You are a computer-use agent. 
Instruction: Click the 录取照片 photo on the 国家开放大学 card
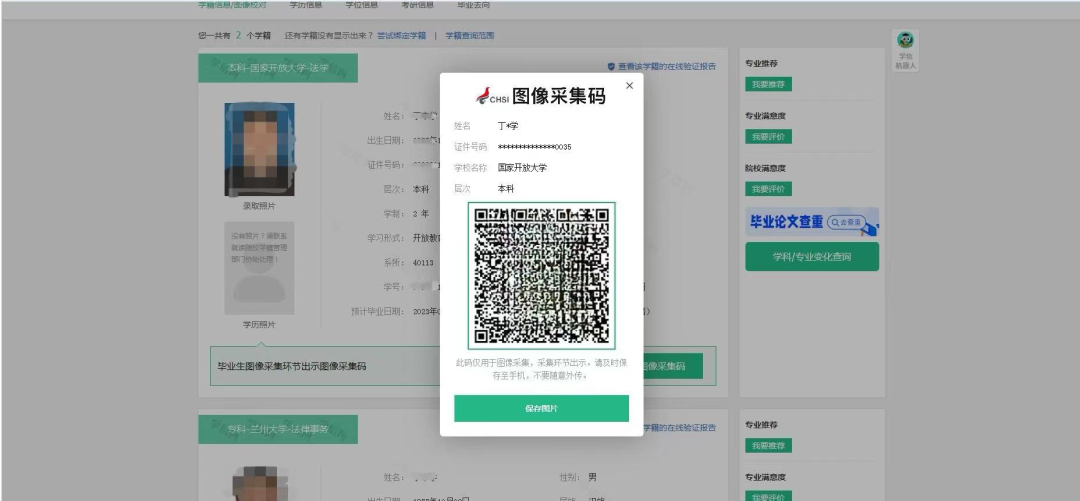pos(259,150)
